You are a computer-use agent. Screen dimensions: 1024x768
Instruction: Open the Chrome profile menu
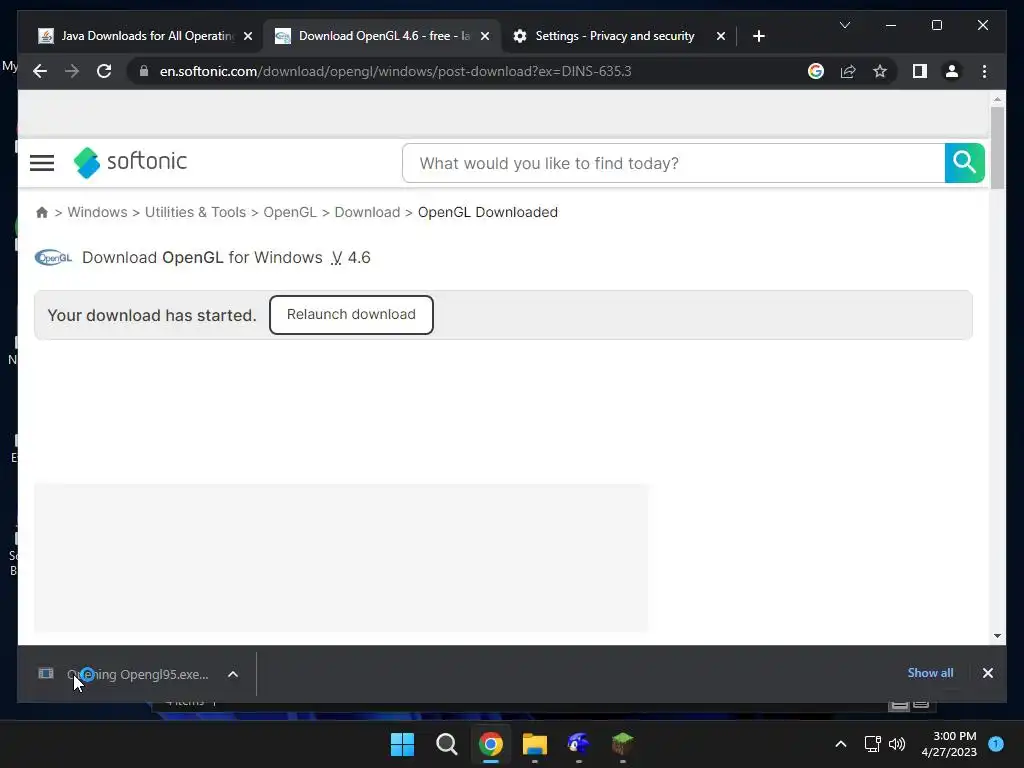click(952, 71)
